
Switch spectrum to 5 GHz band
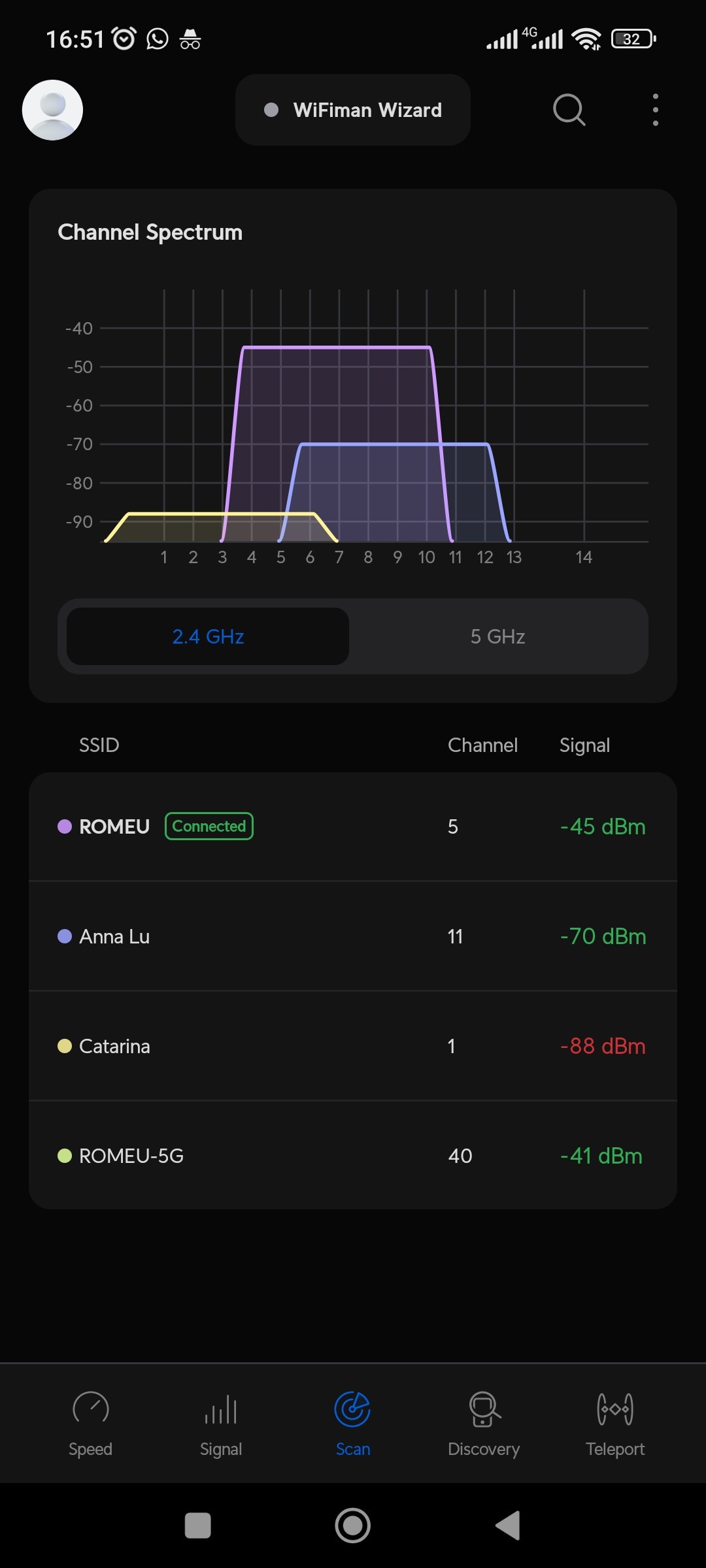point(497,636)
